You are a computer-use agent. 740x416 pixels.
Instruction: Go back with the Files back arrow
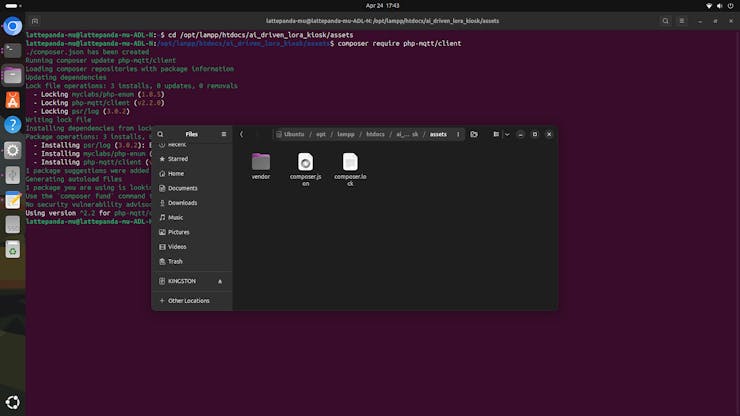coord(241,134)
